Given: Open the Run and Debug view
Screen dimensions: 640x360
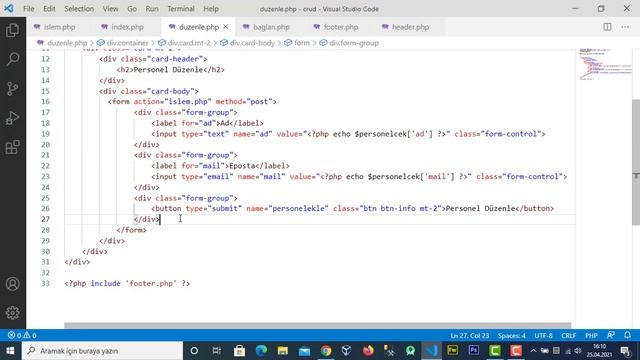Looking at the screenshot, I should (13, 118).
